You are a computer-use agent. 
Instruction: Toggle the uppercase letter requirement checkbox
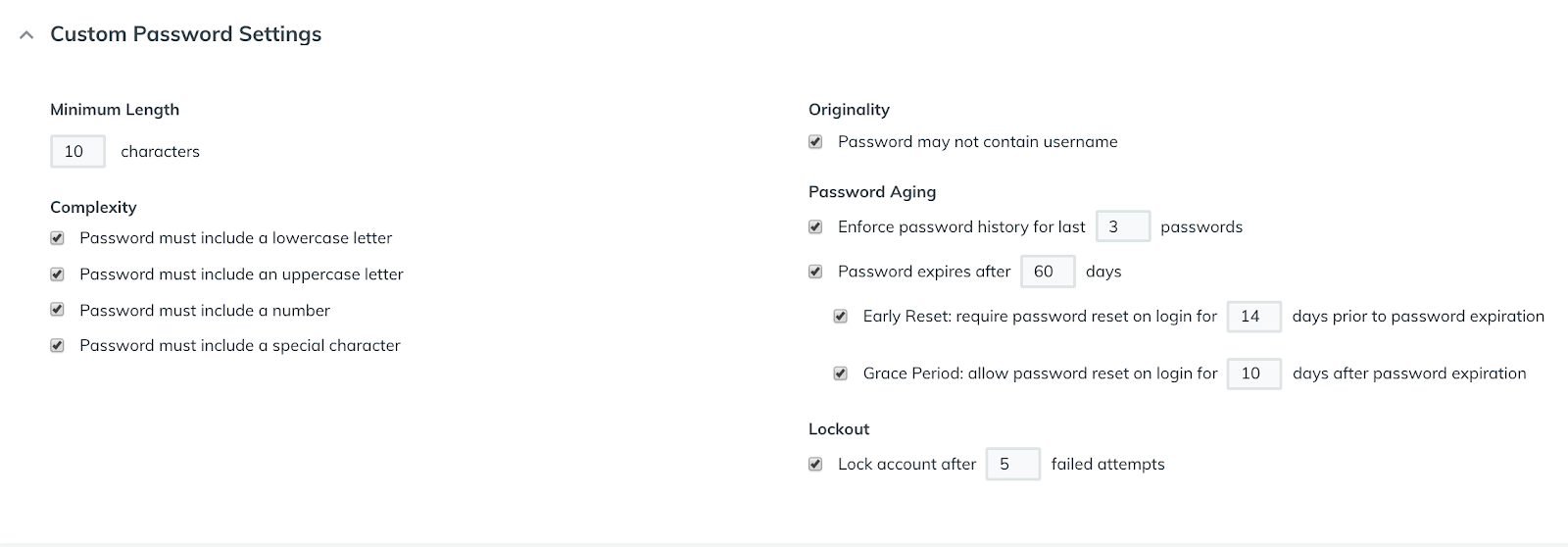[58, 274]
